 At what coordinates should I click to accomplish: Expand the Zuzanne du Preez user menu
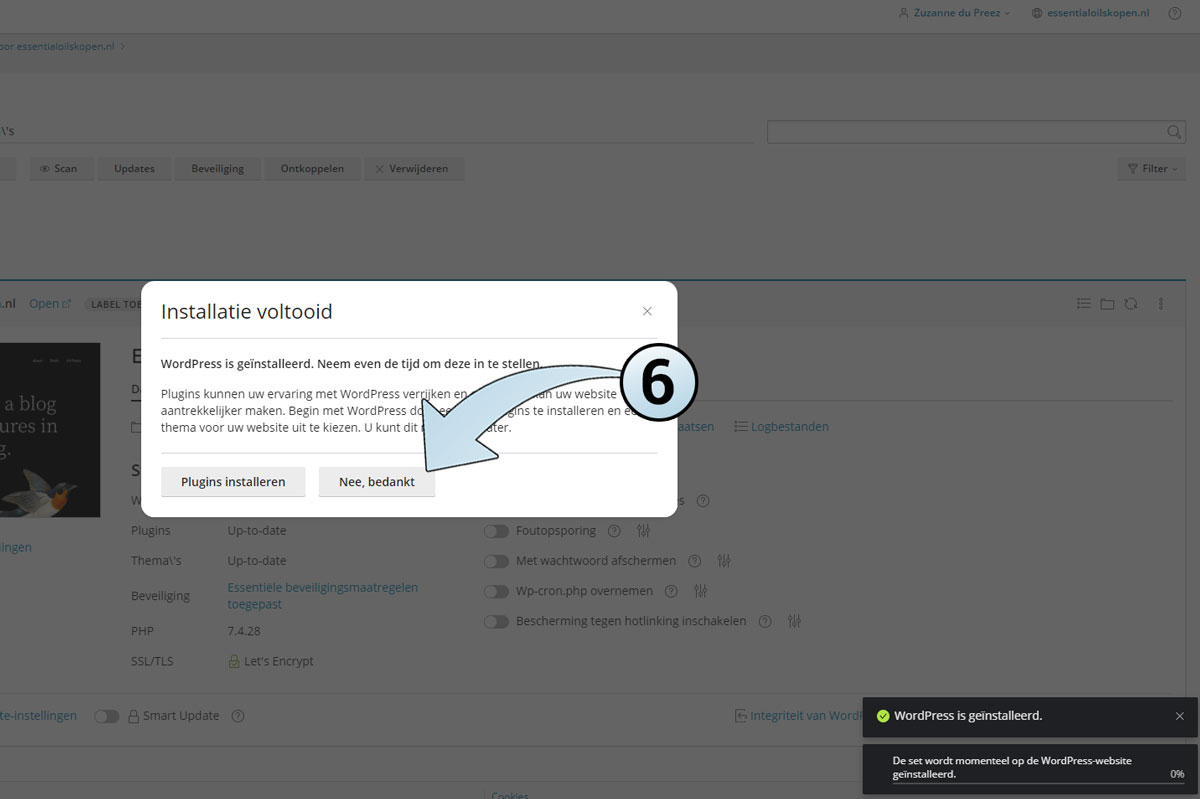click(955, 13)
